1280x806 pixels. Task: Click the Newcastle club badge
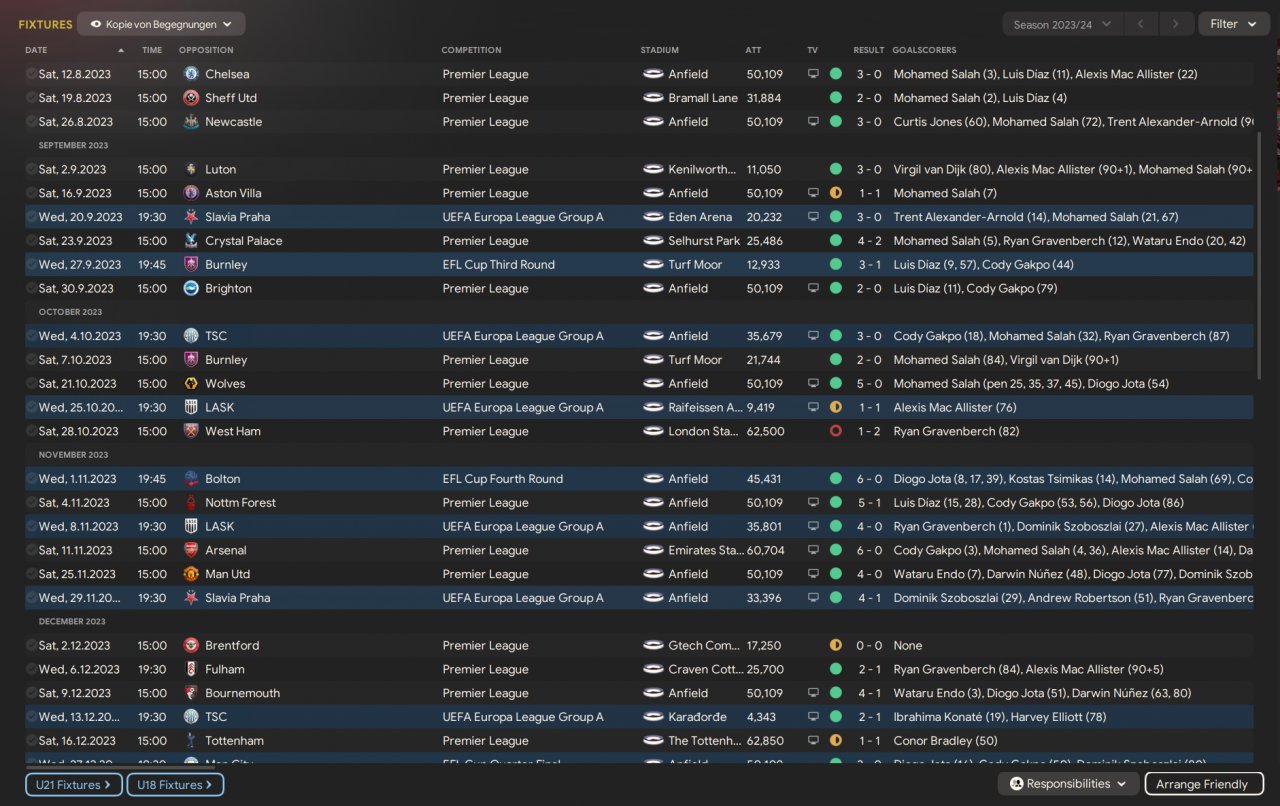tap(191, 122)
